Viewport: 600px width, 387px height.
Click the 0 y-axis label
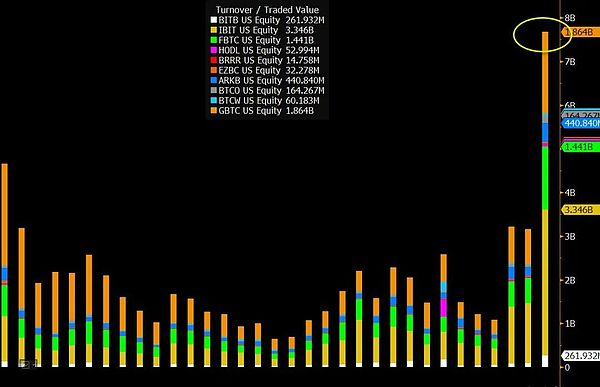pyautogui.click(x=567, y=367)
